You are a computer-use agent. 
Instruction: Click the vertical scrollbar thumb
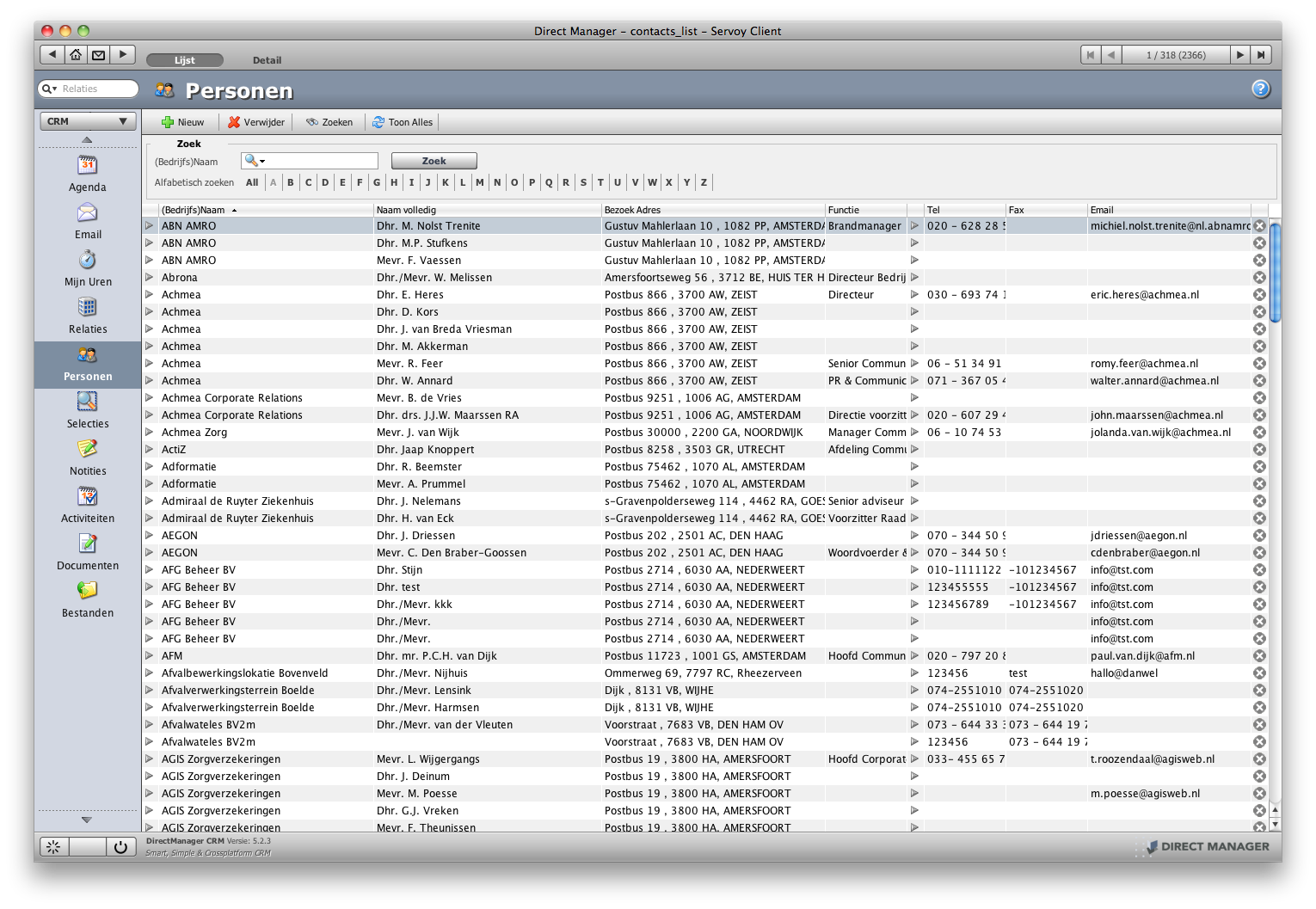click(x=1276, y=273)
